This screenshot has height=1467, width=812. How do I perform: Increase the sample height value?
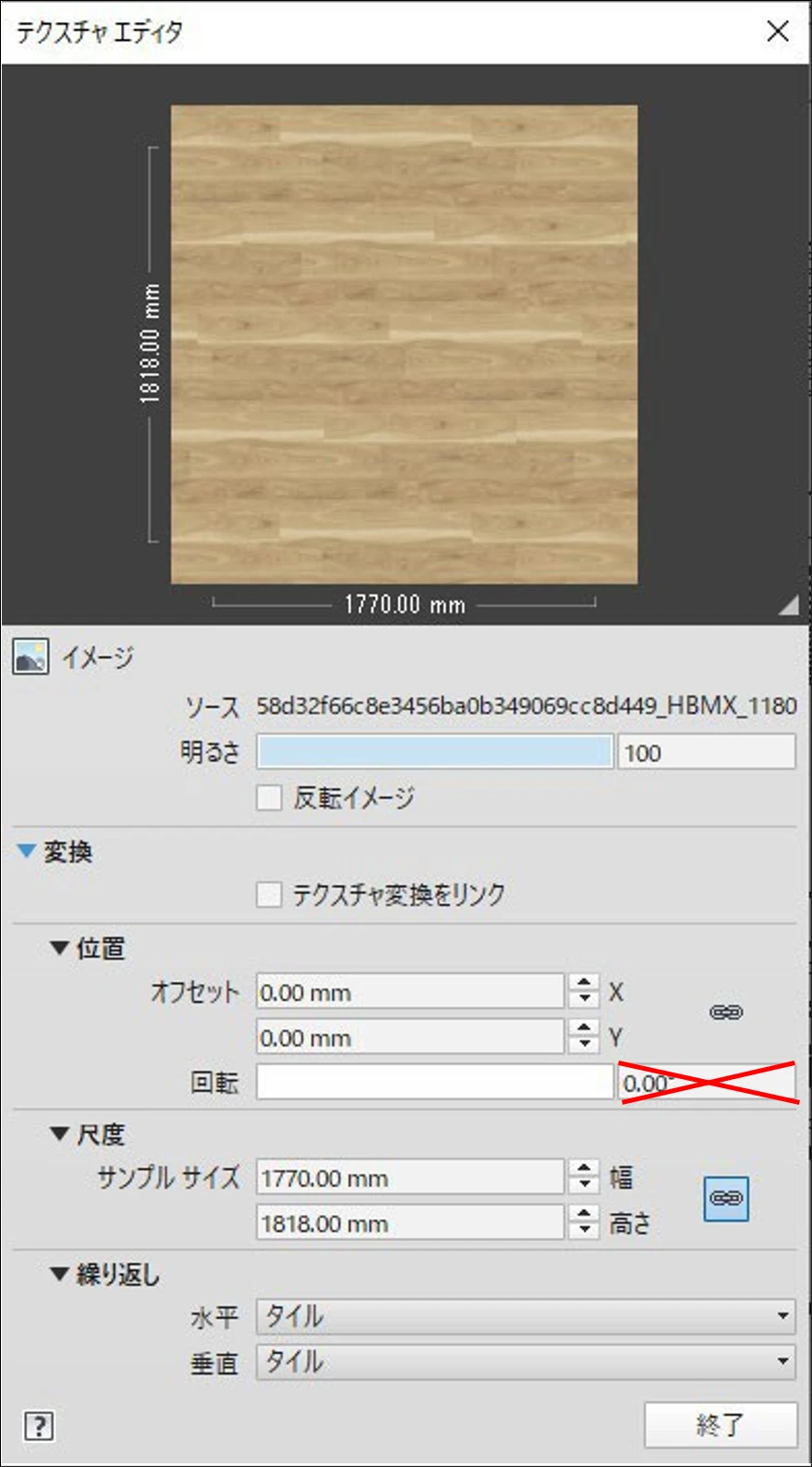[584, 1214]
